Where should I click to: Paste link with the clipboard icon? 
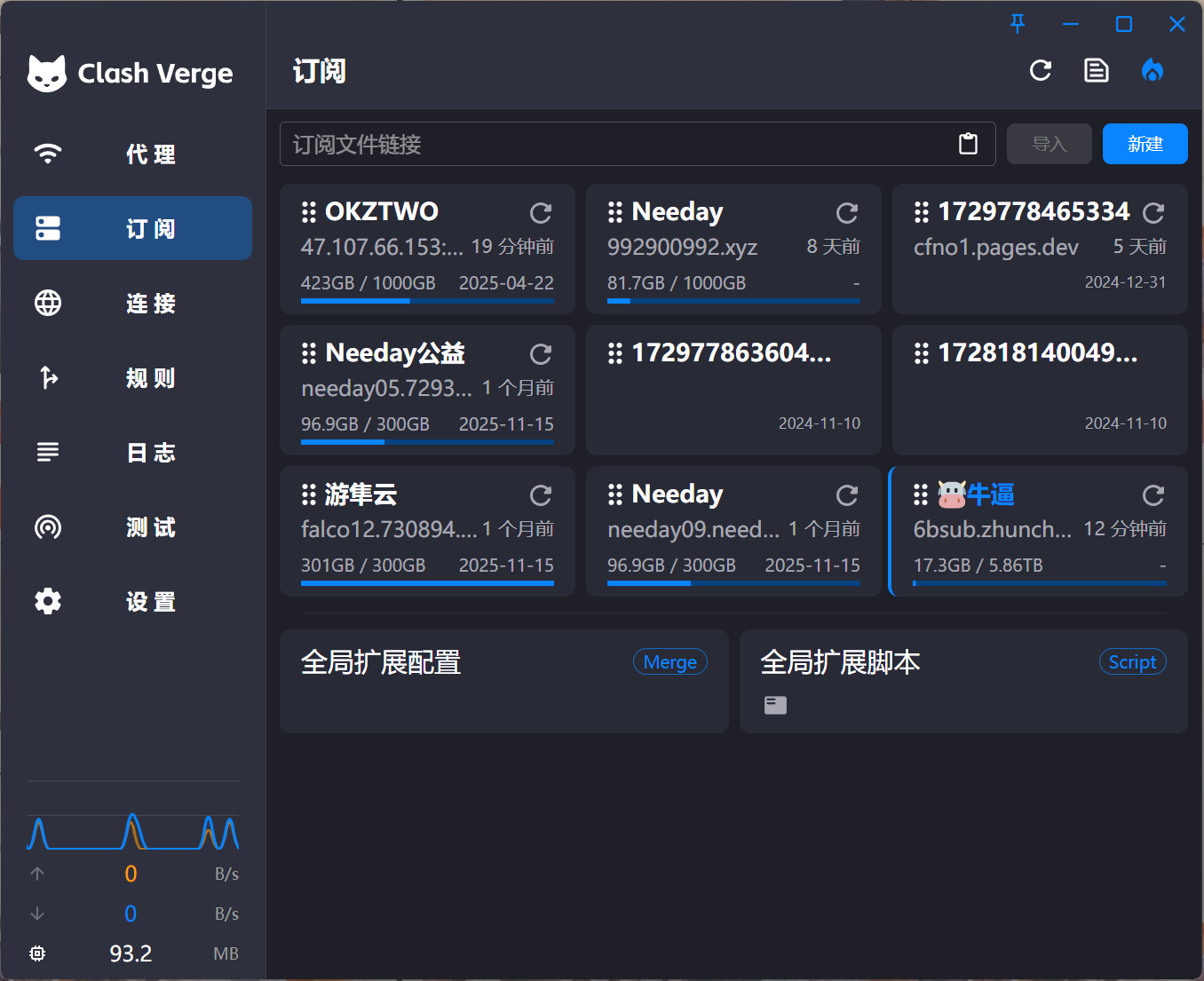(969, 144)
